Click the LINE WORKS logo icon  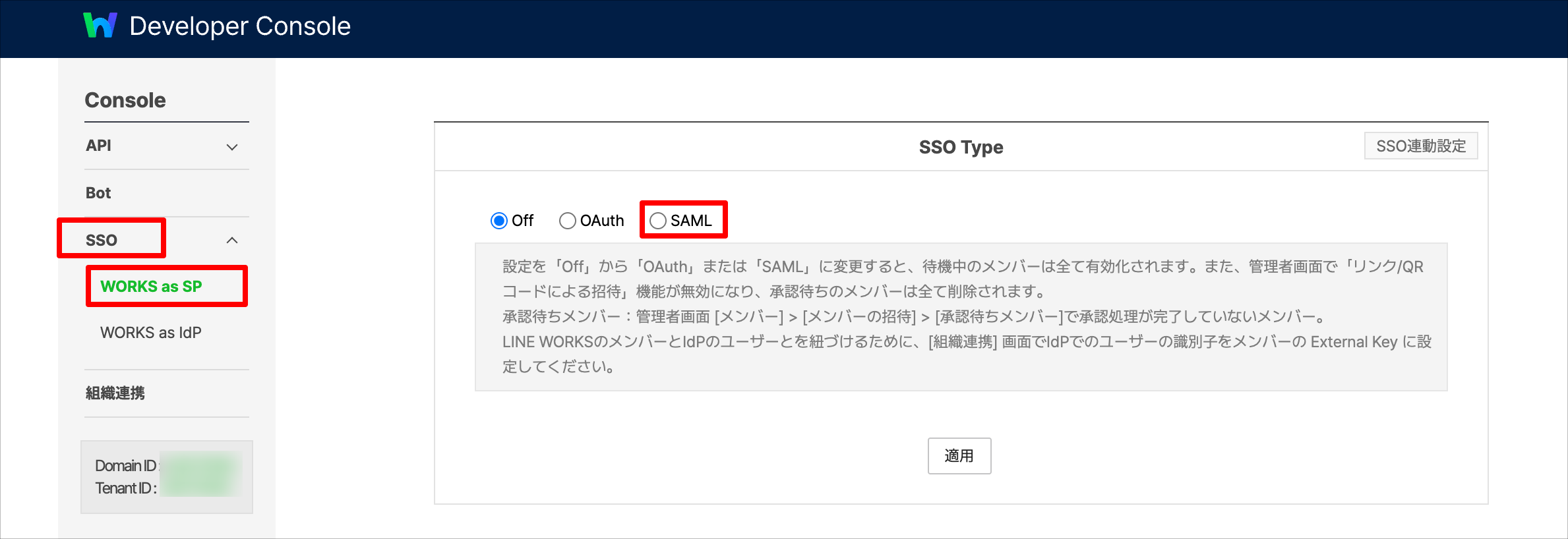[100, 26]
